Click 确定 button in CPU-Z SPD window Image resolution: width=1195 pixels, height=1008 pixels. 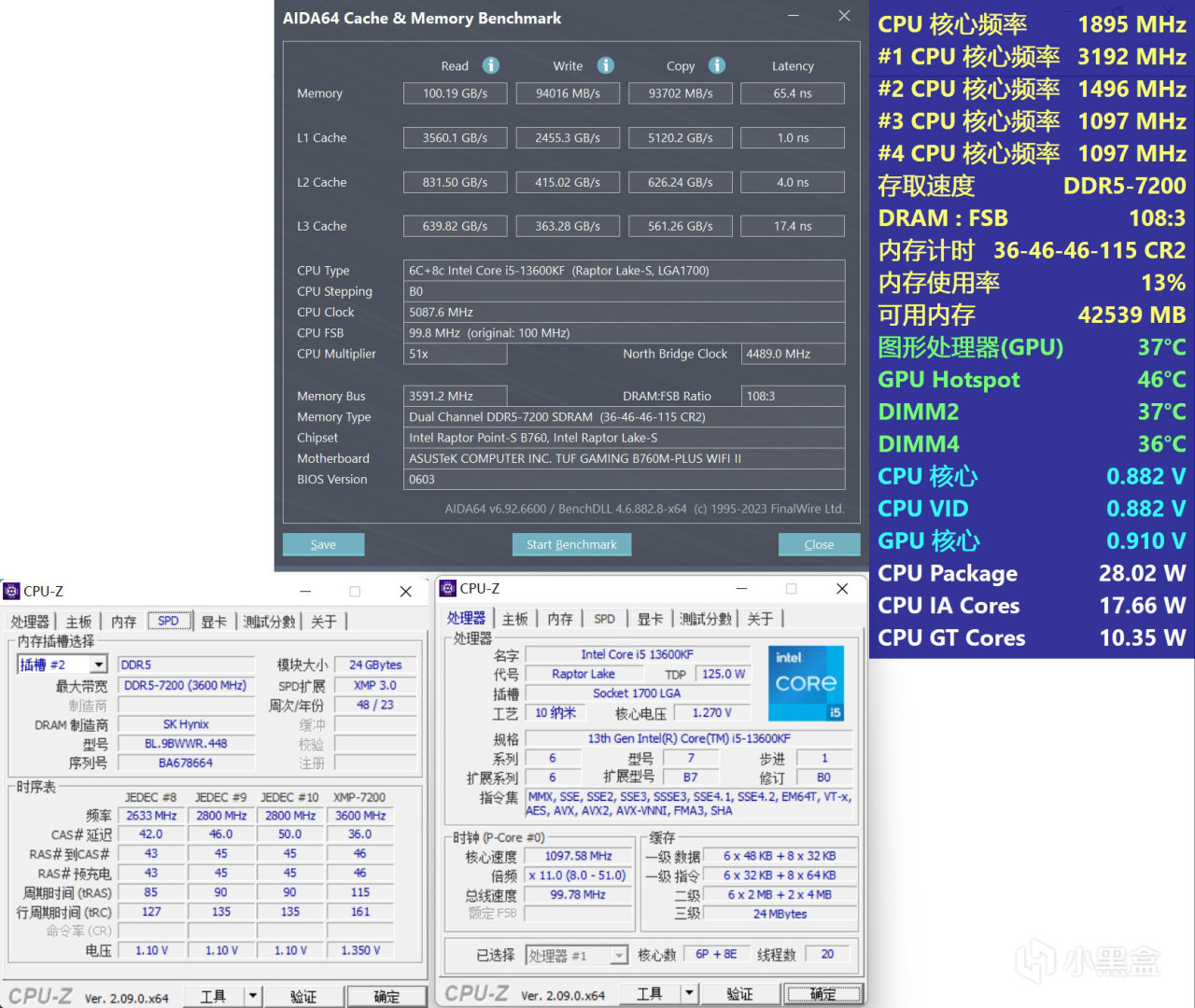(x=387, y=996)
